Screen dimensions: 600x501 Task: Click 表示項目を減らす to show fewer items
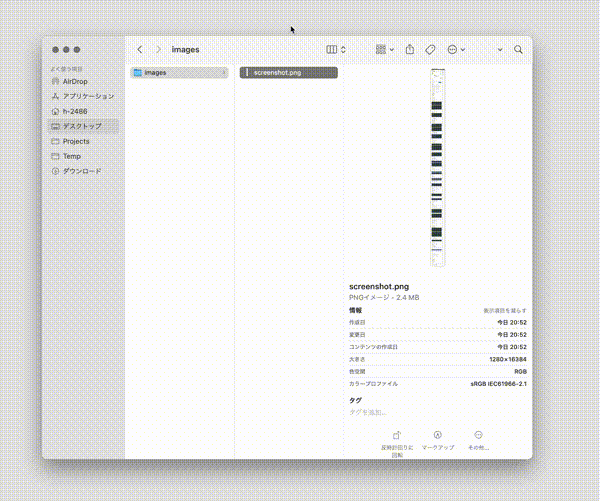505,311
